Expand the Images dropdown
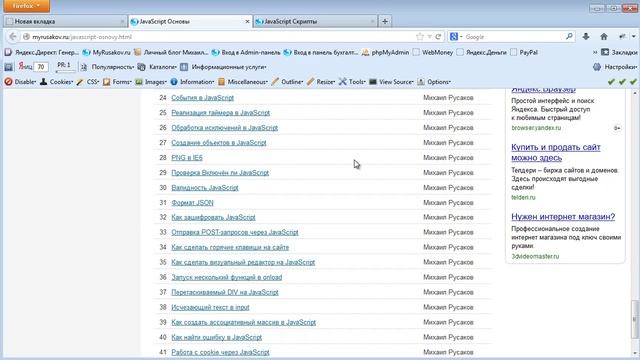The height and width of the screenshot is (360, 640). pyautogui.click(x=151, y=82)
